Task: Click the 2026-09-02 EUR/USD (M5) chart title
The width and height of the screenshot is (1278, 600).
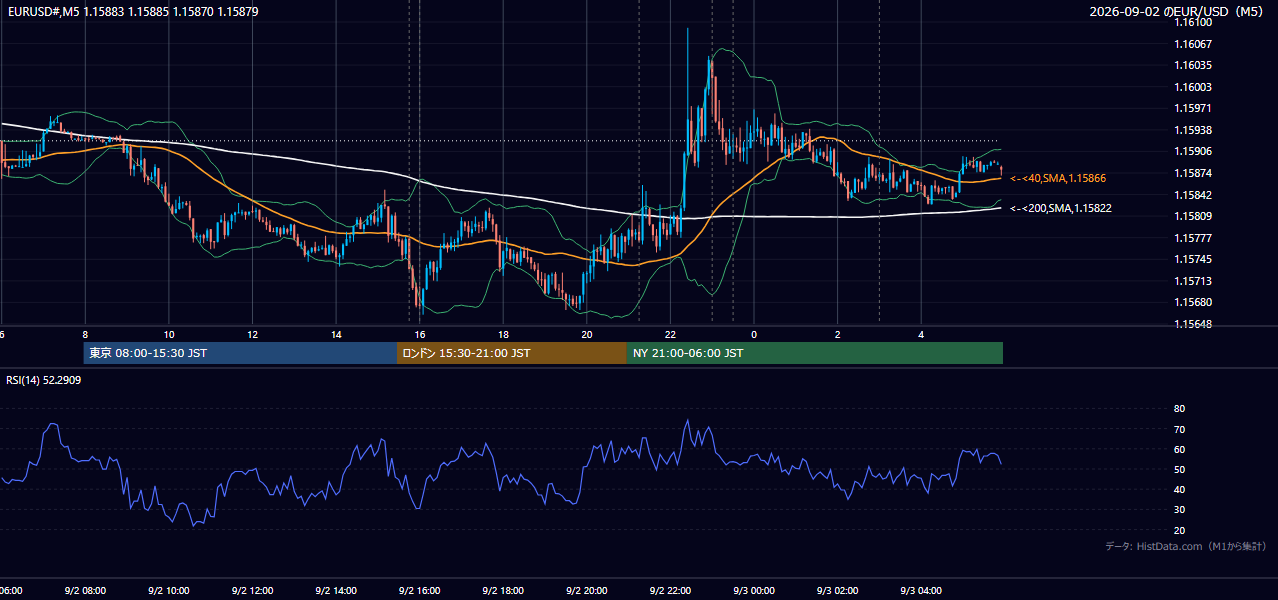Action: [x=1177, y=12]
